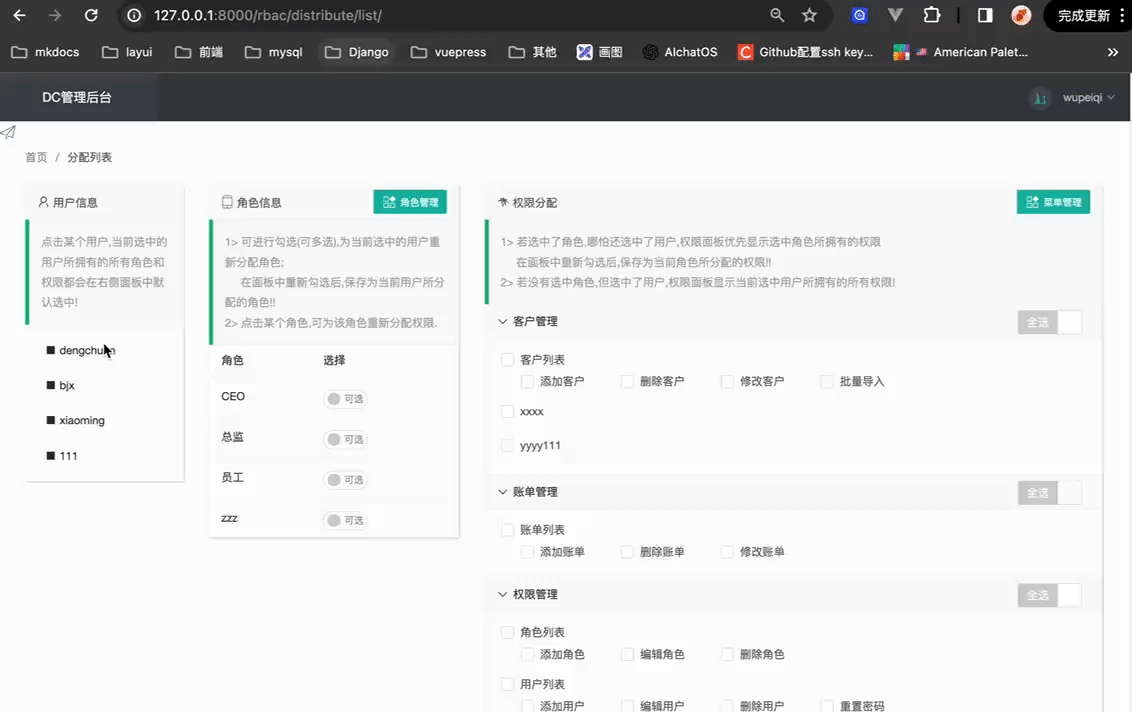1132x712 pixels.
Task: Collapse the 账单管理 section chevron
Action: pos(503,492)
